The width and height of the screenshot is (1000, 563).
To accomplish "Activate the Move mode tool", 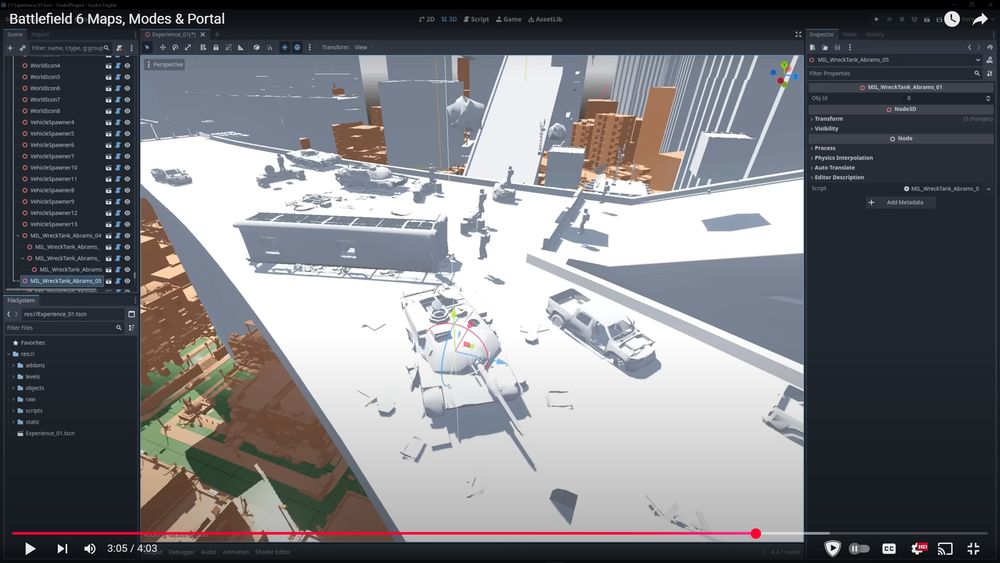I will tap(163, 47).
